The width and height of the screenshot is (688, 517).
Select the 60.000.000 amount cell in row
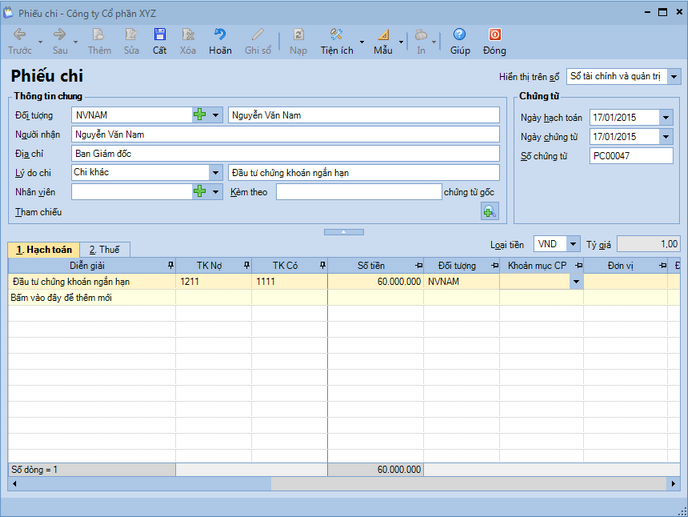coord(376,282)
